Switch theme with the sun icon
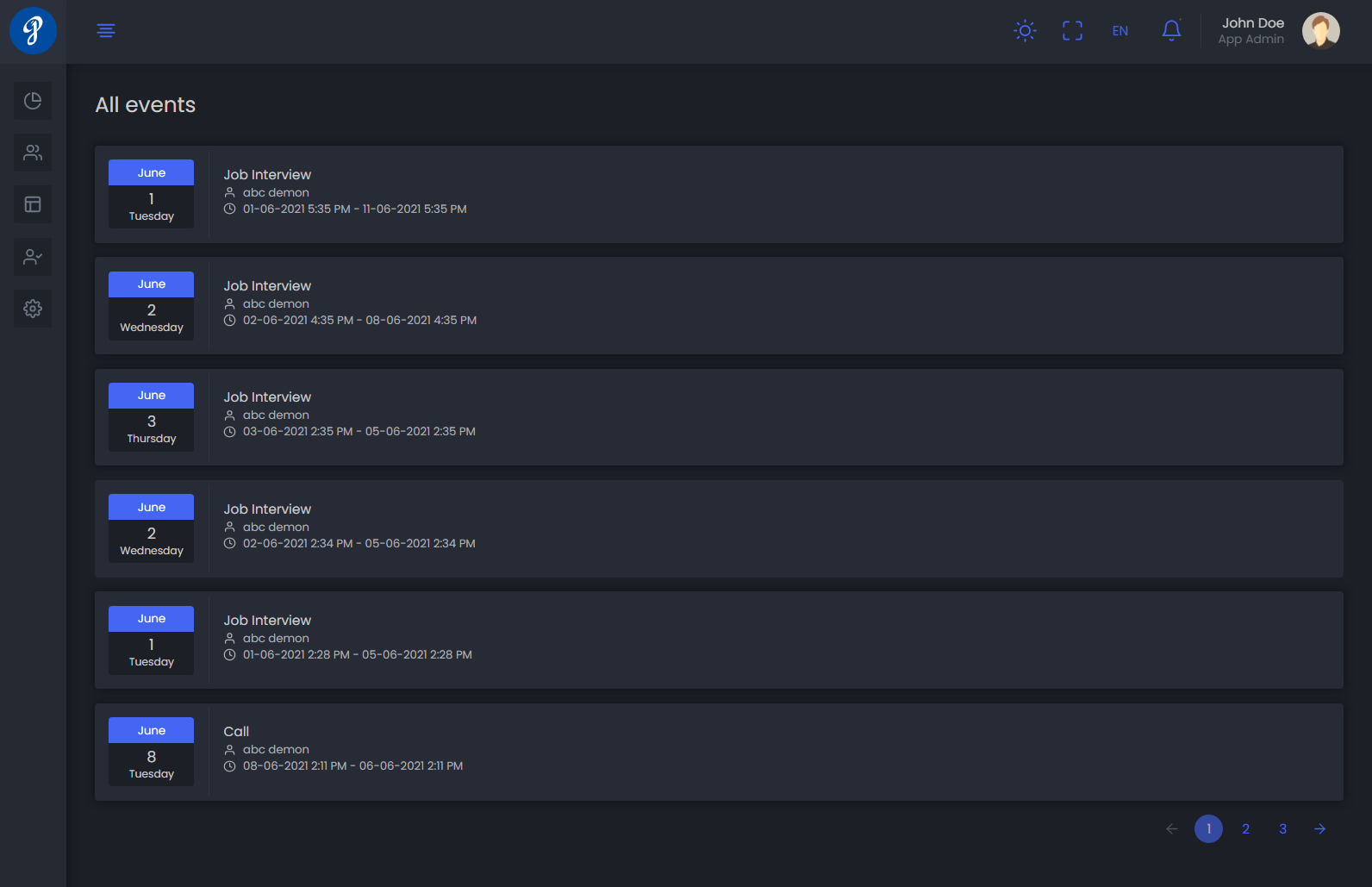The width and height of the screenshot is (1372, 887). tap(1025, 31)
